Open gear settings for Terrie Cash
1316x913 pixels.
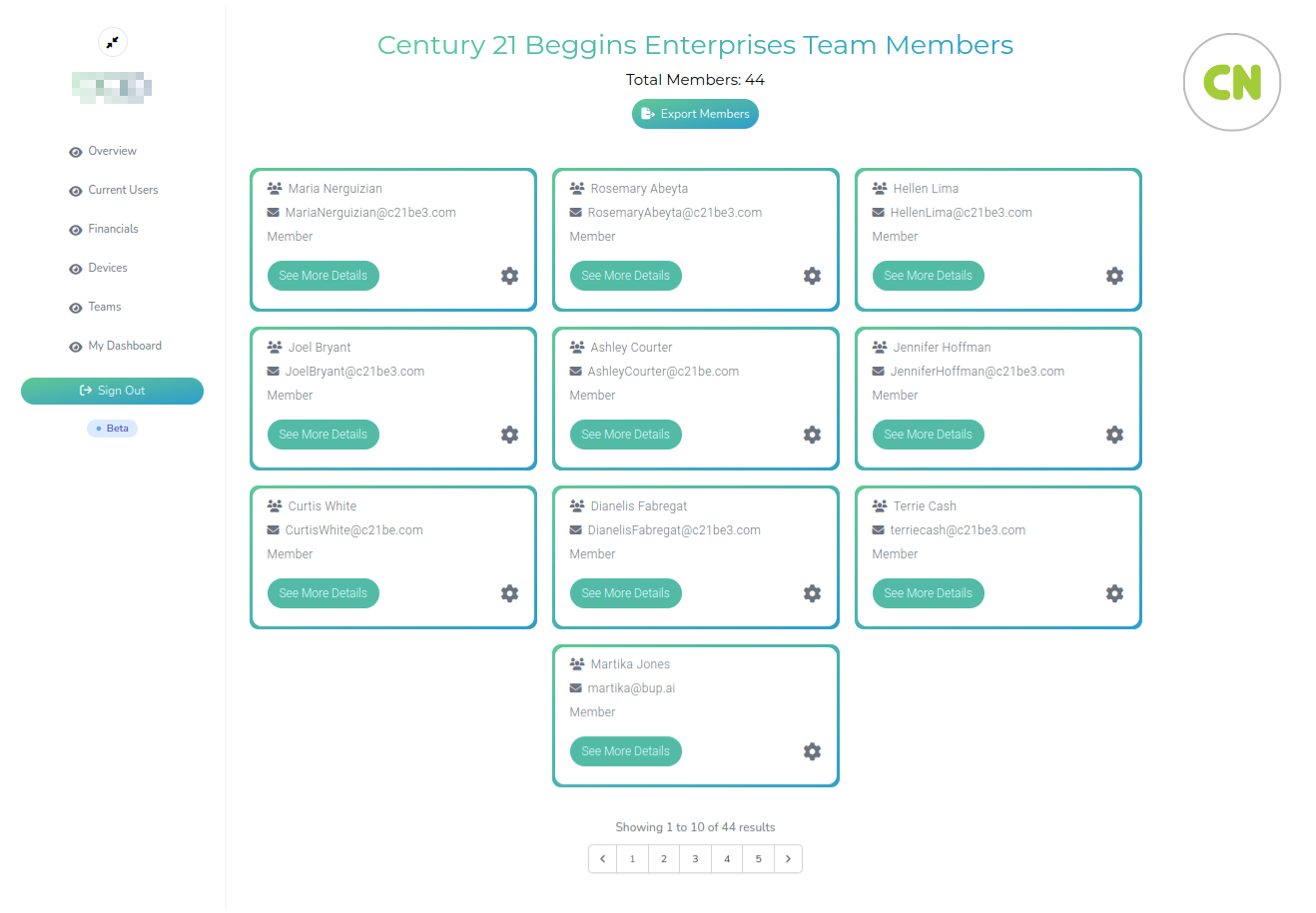tap(1114, 593)
